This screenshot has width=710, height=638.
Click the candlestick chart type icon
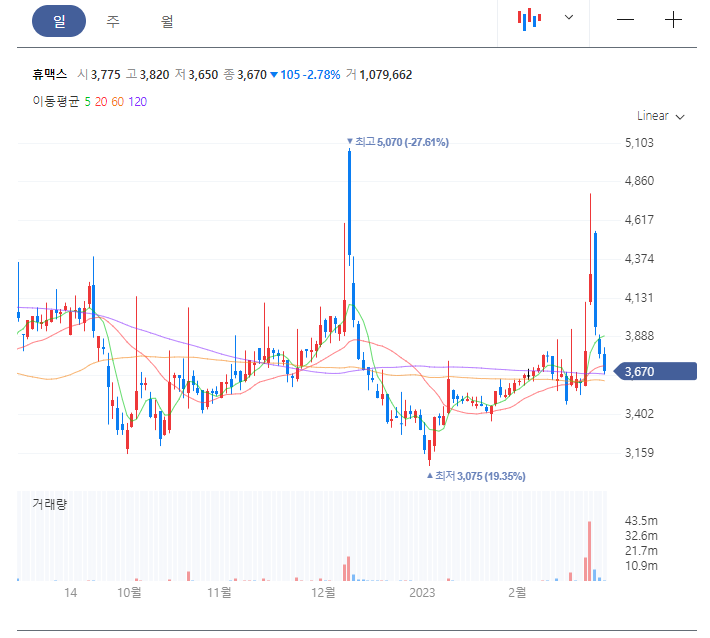tap(529, 19)
